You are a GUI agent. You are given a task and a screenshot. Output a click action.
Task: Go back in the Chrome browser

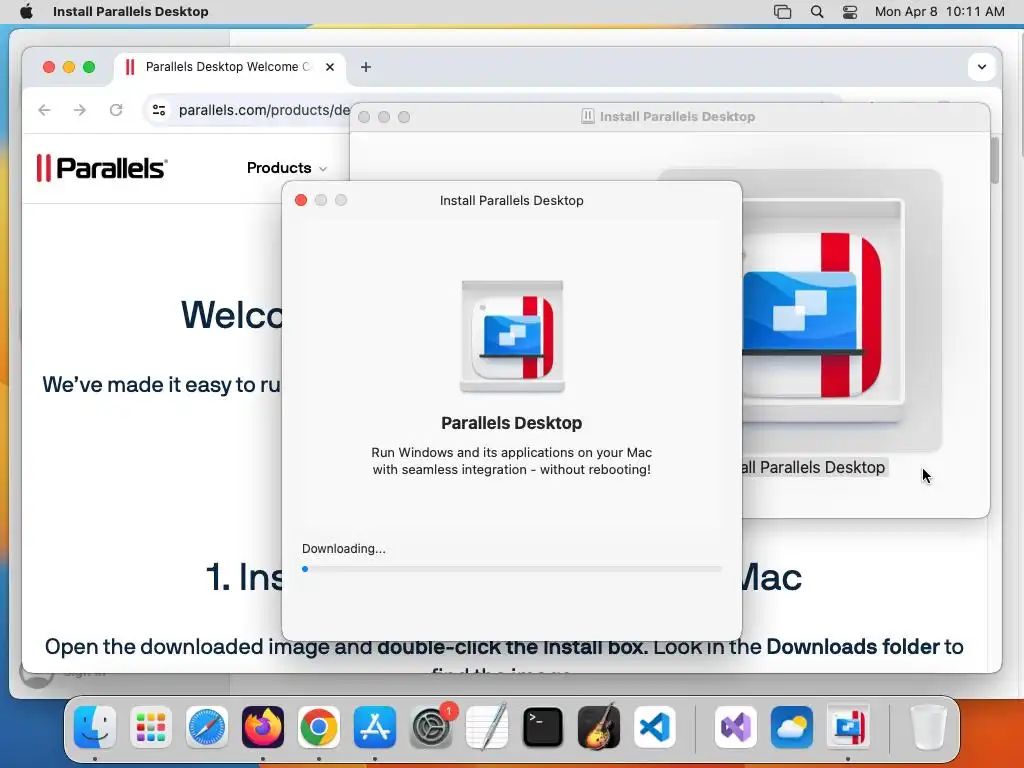click(x=44, y=110)
